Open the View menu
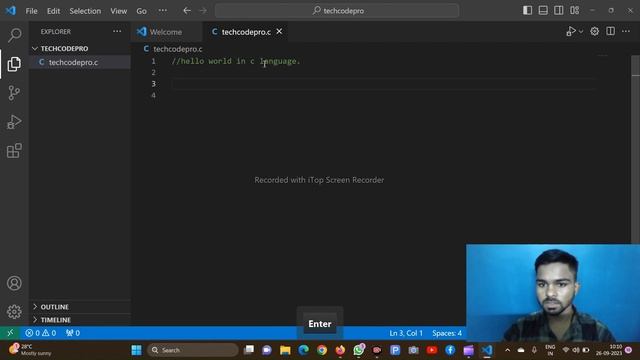Screen dimensions: 640x360 tap(118, 11)
